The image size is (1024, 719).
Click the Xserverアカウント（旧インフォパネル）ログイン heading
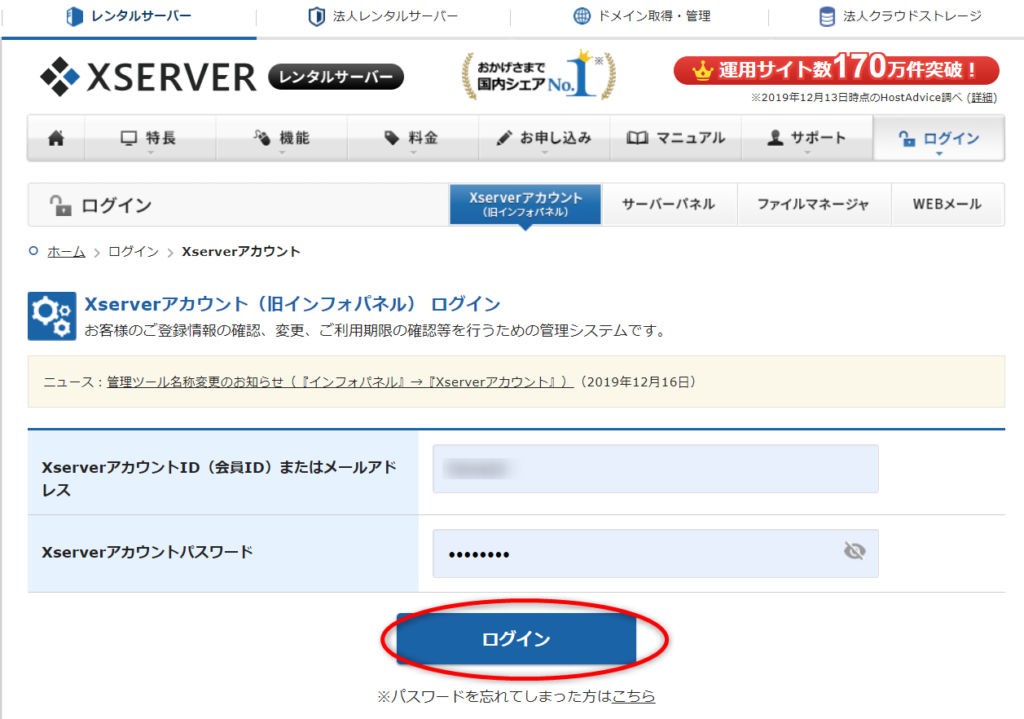(292, 304)
